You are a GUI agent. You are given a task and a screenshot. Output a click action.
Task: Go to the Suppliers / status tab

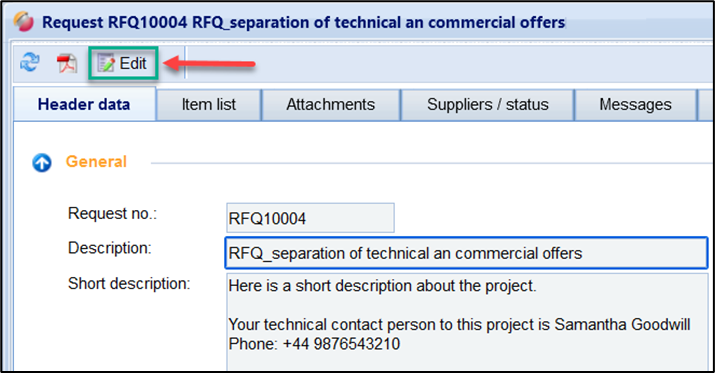[487, 104]
